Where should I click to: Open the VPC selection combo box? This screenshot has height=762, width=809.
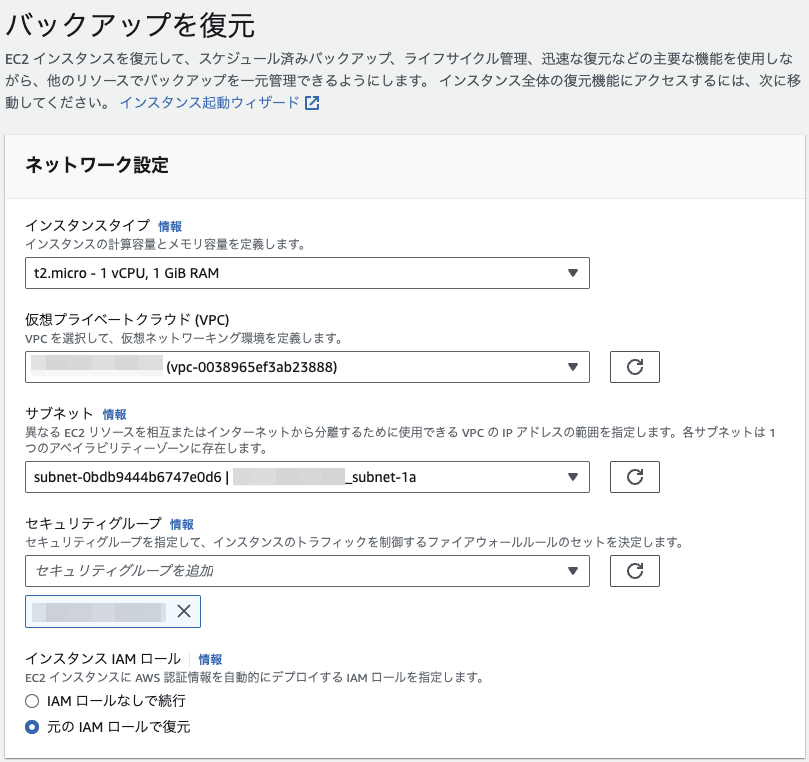(x=300, y=367)
